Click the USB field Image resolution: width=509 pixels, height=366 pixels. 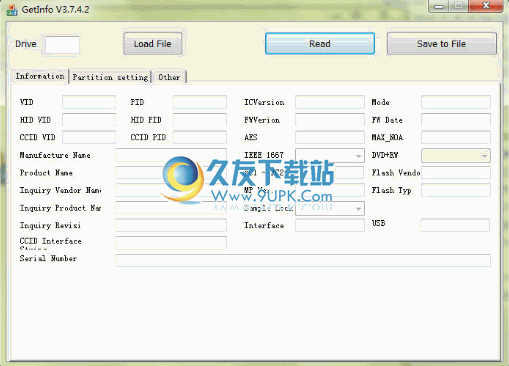coord(455,225)
